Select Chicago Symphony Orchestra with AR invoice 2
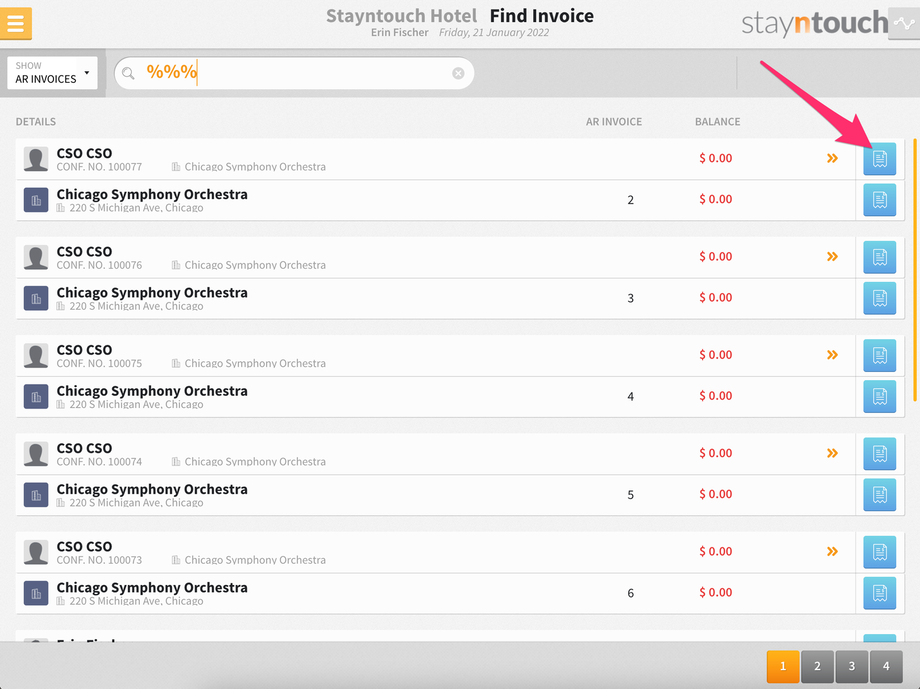Viewport: 920px width, 689px height. click(x=152, y=194)
